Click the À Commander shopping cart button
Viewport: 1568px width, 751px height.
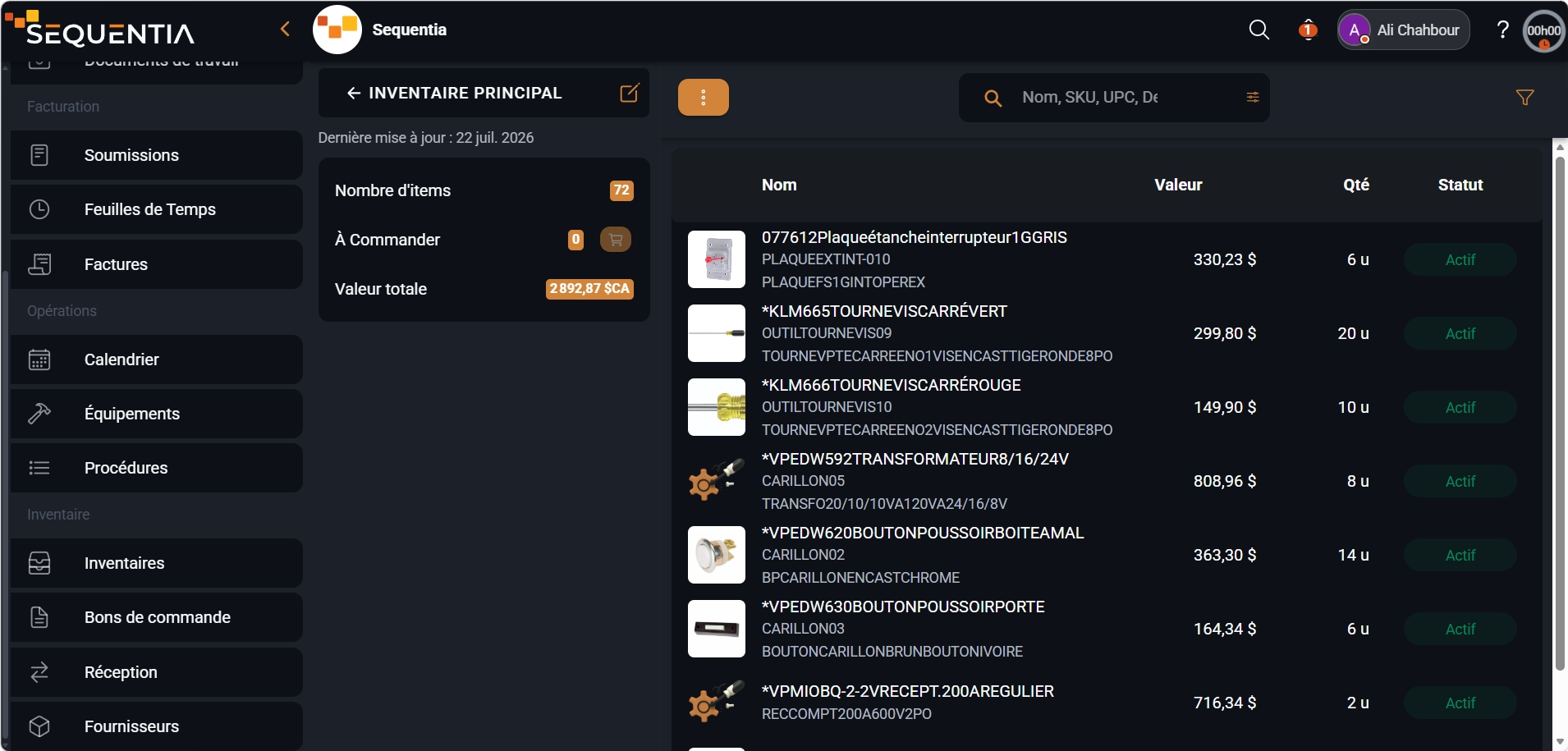coord(616,240)
